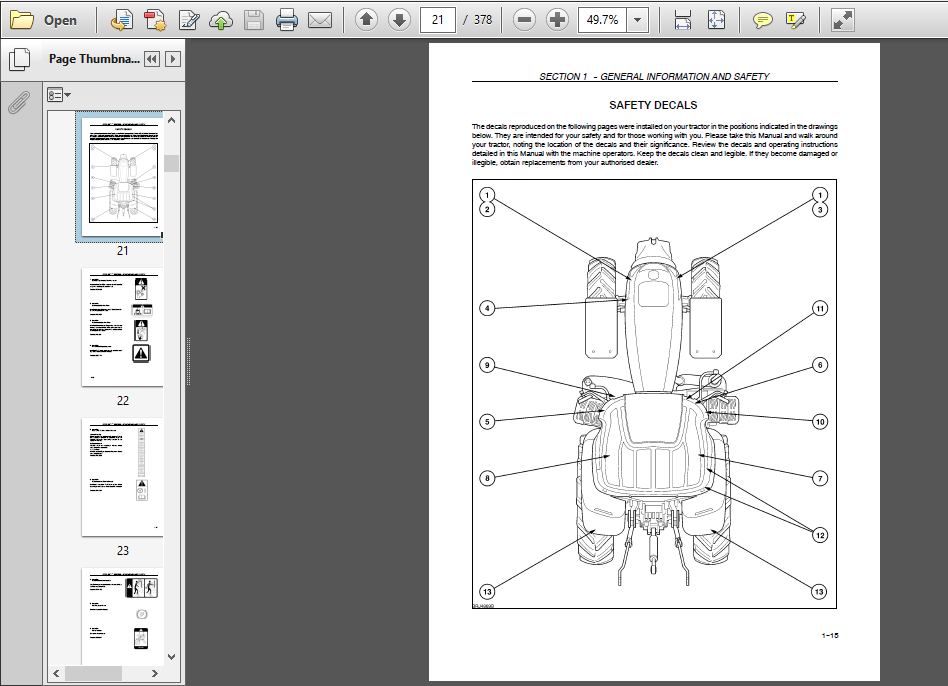Screen dimensions: 948x686
Task: Convert file to PDF icon
Action: point(122,20)
